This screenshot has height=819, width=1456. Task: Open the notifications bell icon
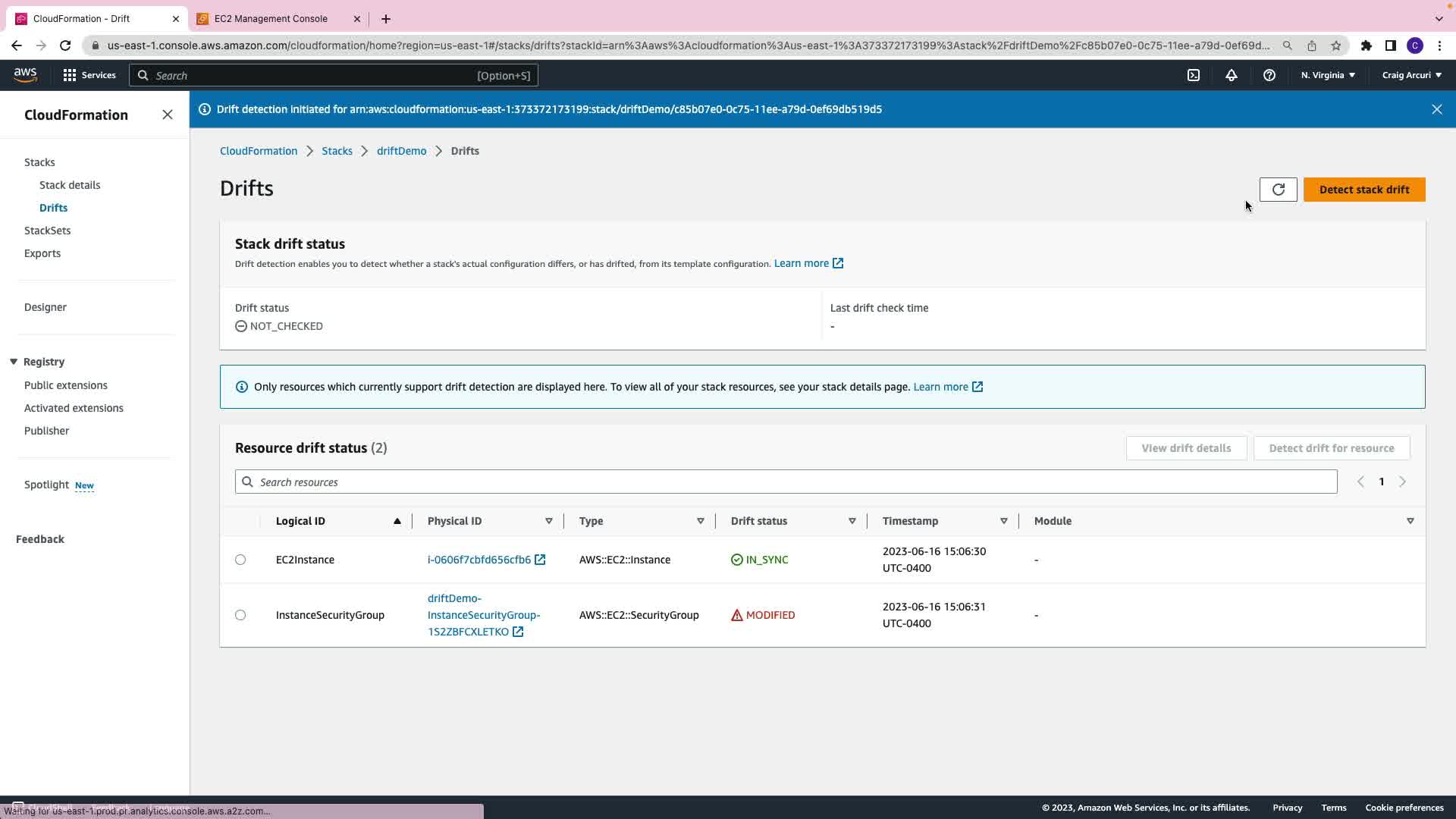pos(1232,75)
